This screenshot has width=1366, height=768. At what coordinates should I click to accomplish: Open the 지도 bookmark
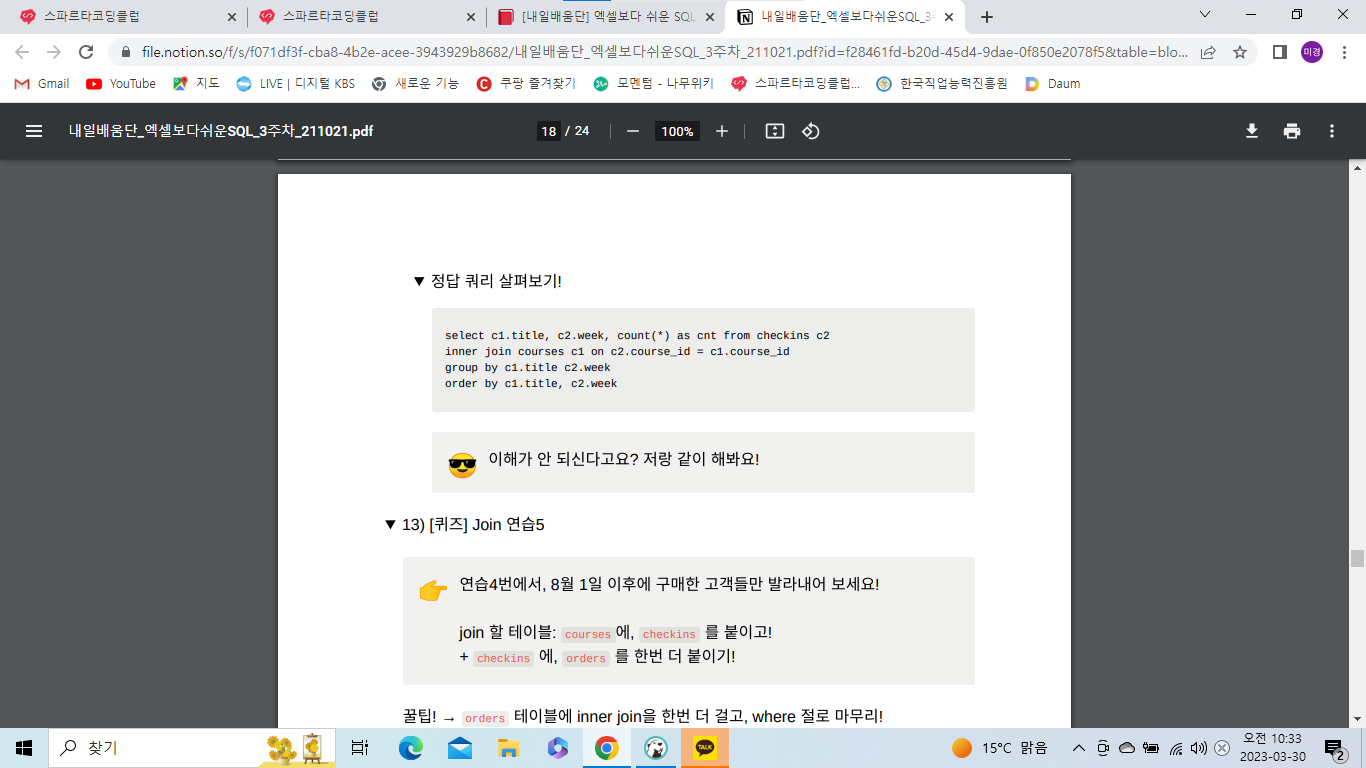coord(196,84)
